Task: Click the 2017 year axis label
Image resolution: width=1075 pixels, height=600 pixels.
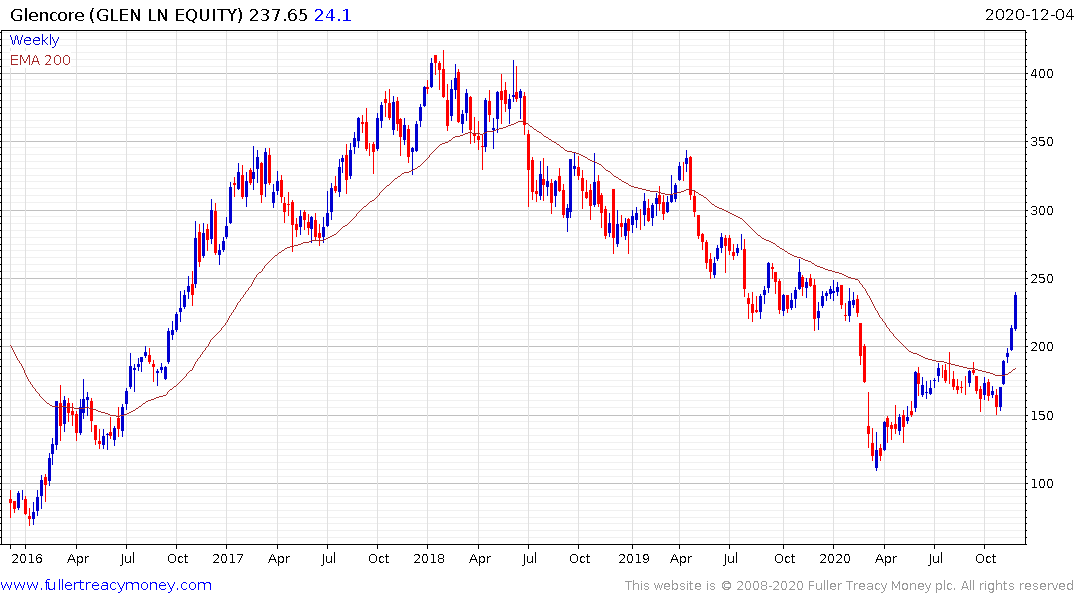Action: click(228, 558)
